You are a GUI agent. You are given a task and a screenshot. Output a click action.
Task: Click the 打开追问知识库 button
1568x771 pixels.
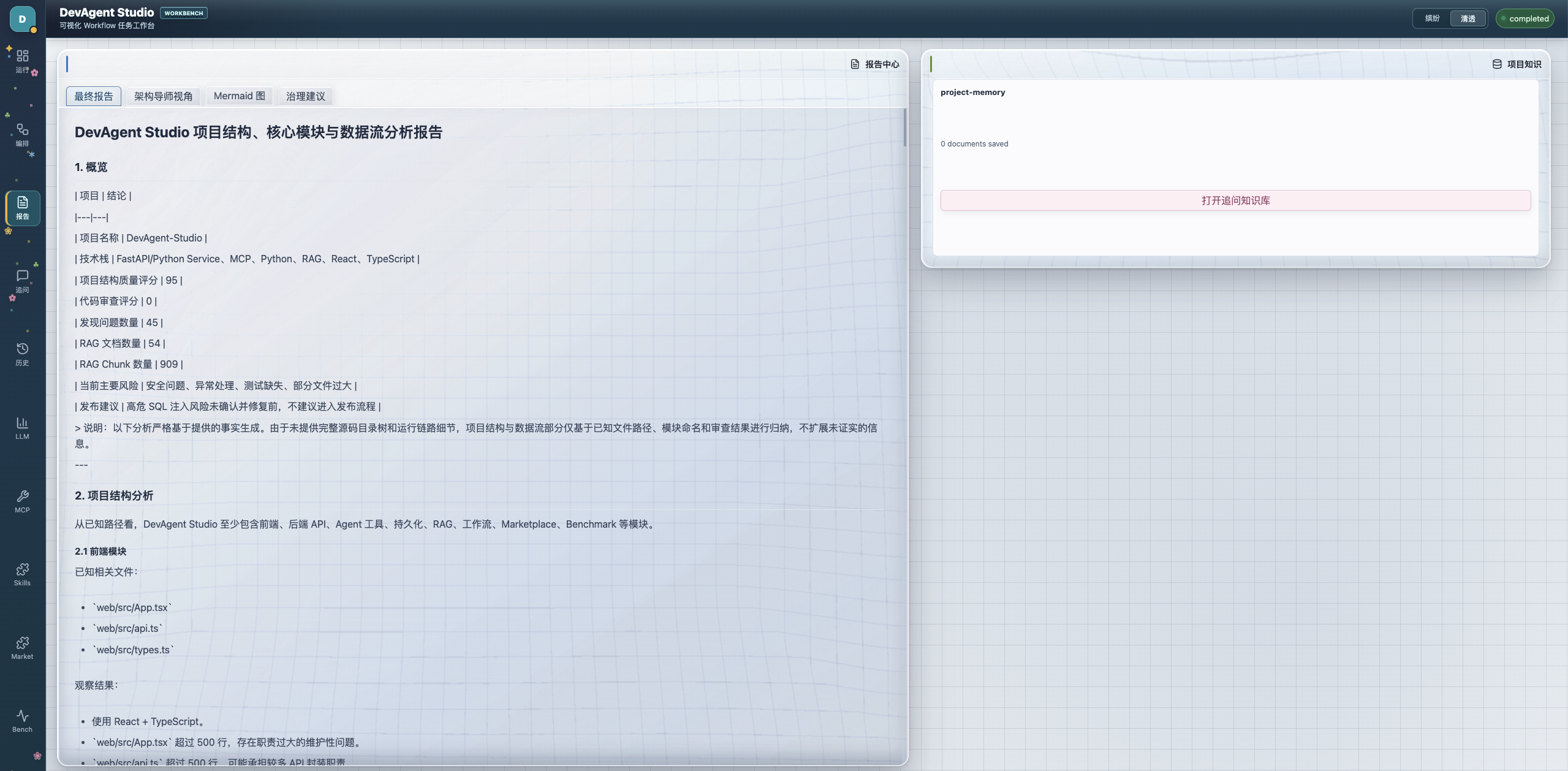(1235, 200)
